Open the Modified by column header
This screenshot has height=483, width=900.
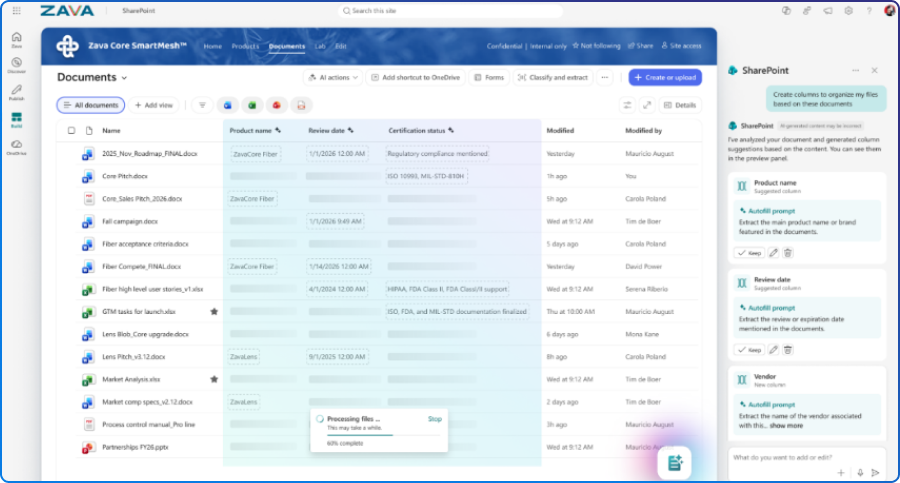pyautogui.click(x=643, y=130)
